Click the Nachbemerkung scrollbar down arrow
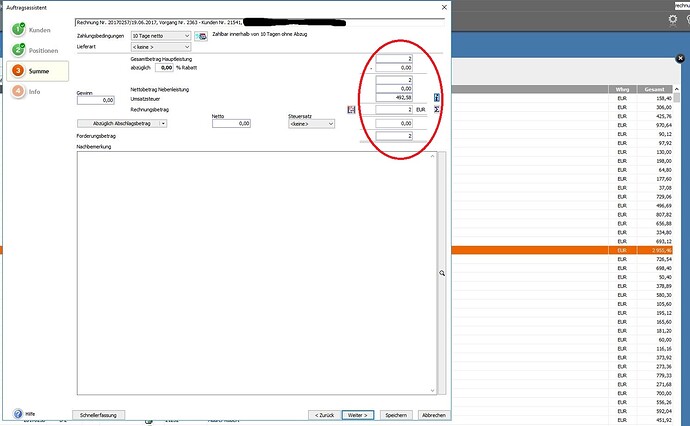 432,390
